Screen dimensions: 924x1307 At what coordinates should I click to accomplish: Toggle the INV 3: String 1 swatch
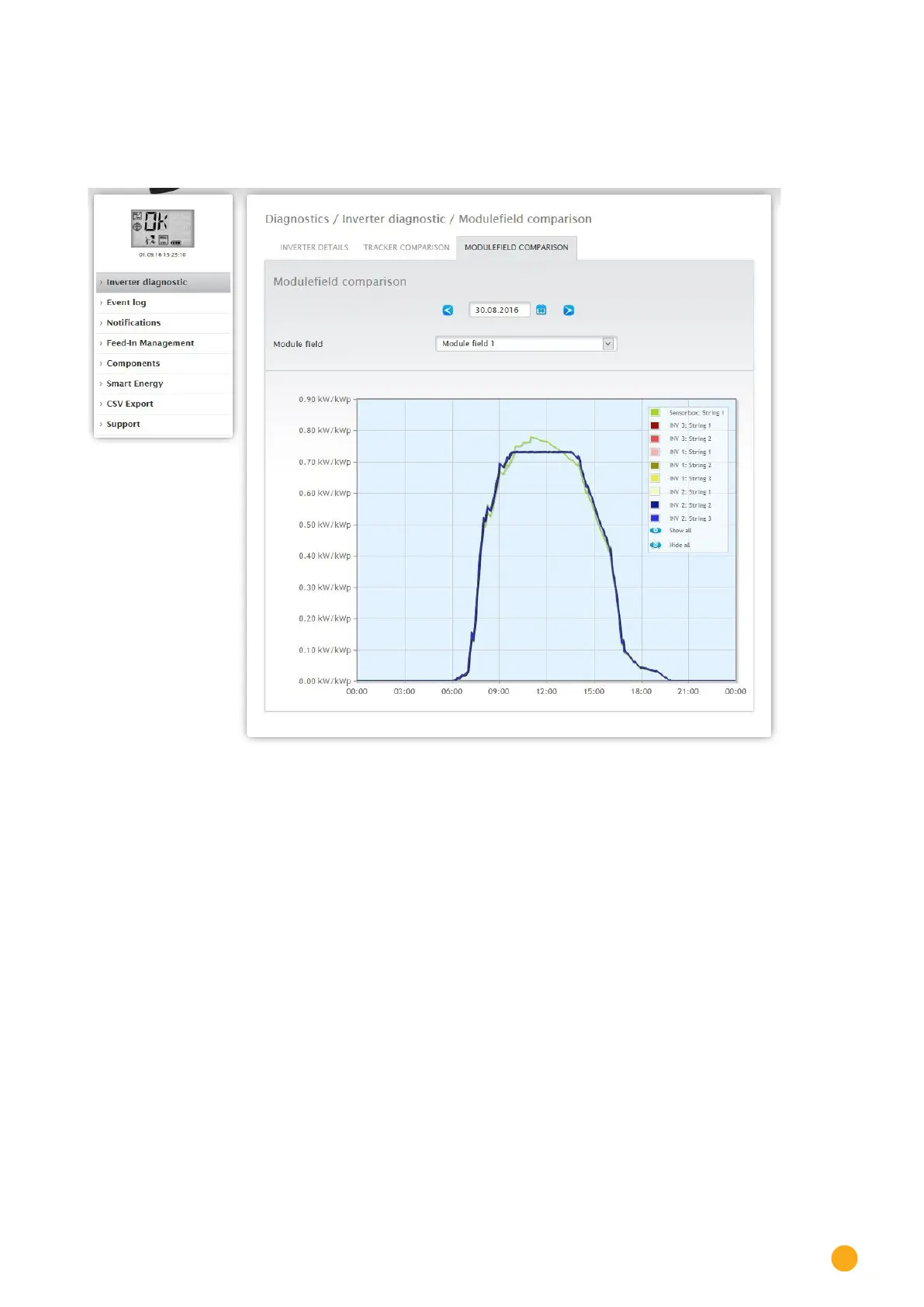(655, 425)
